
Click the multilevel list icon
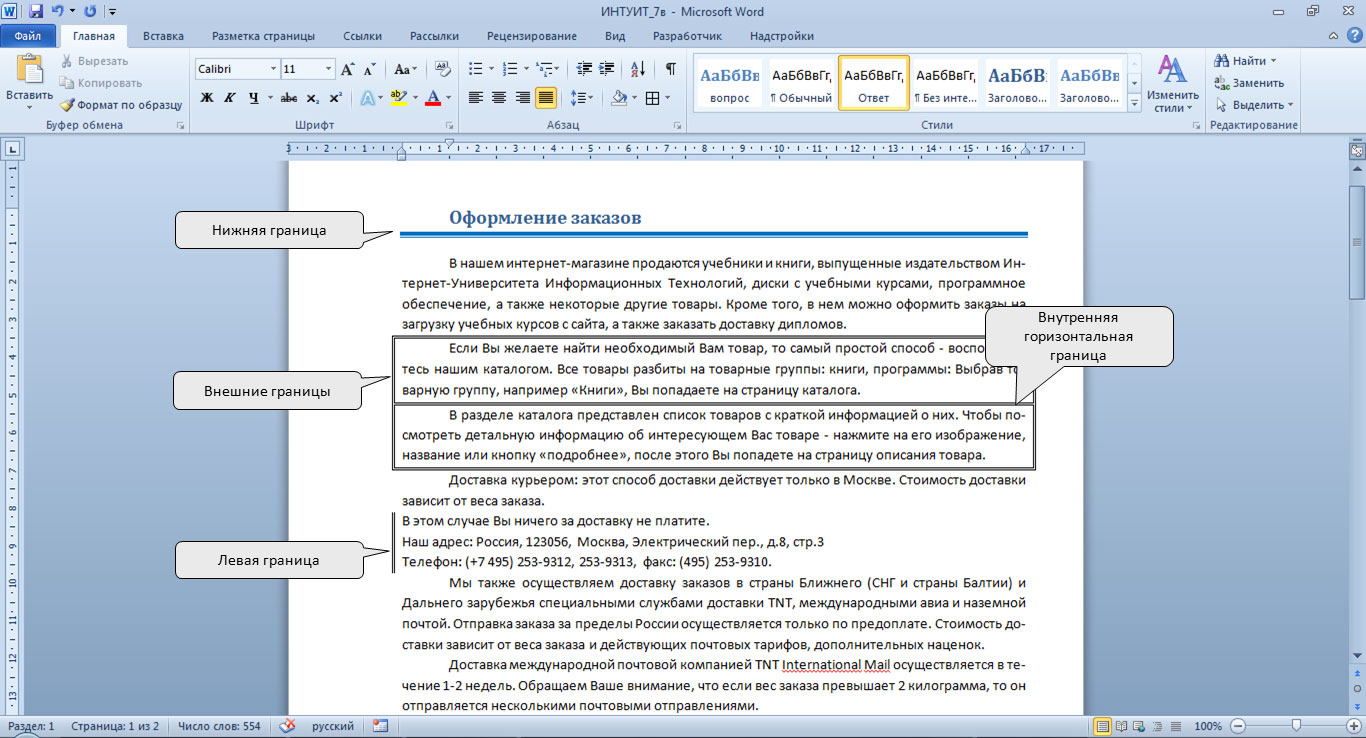[x=544, y=69]
